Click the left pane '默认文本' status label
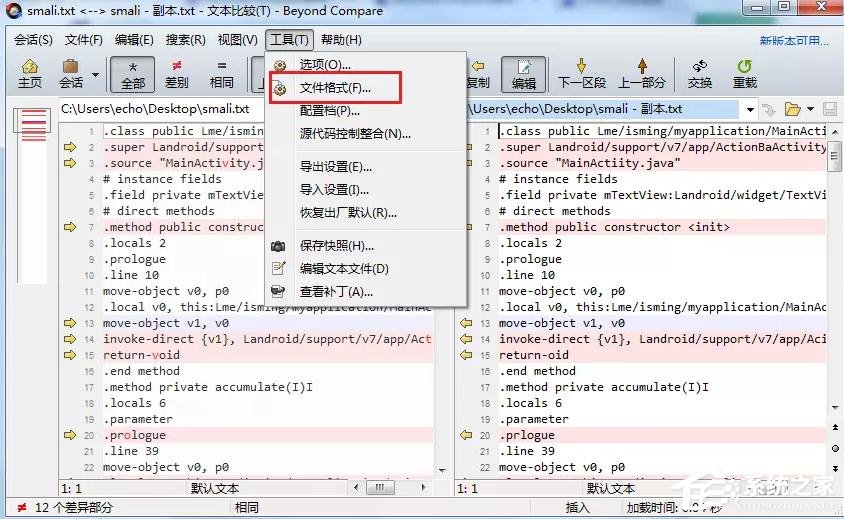The height and width of the screenshot is (519, 844). 214,488
